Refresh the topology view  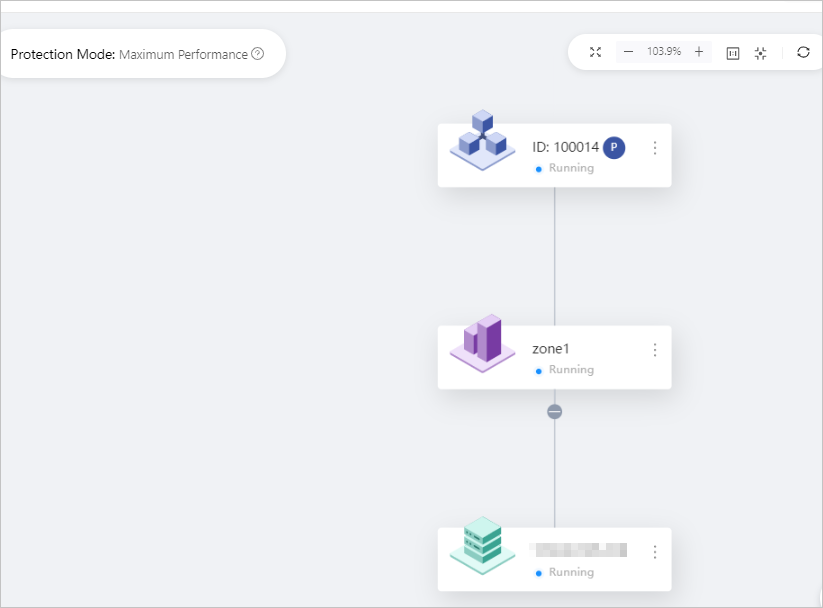pyautogui.click(x=803, y=52)
